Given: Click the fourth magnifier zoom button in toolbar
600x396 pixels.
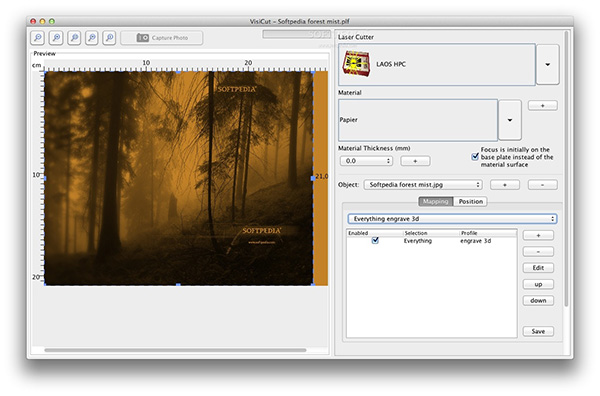Looking at the screenshot, I should pyautogui.click(x=92, y=38).
